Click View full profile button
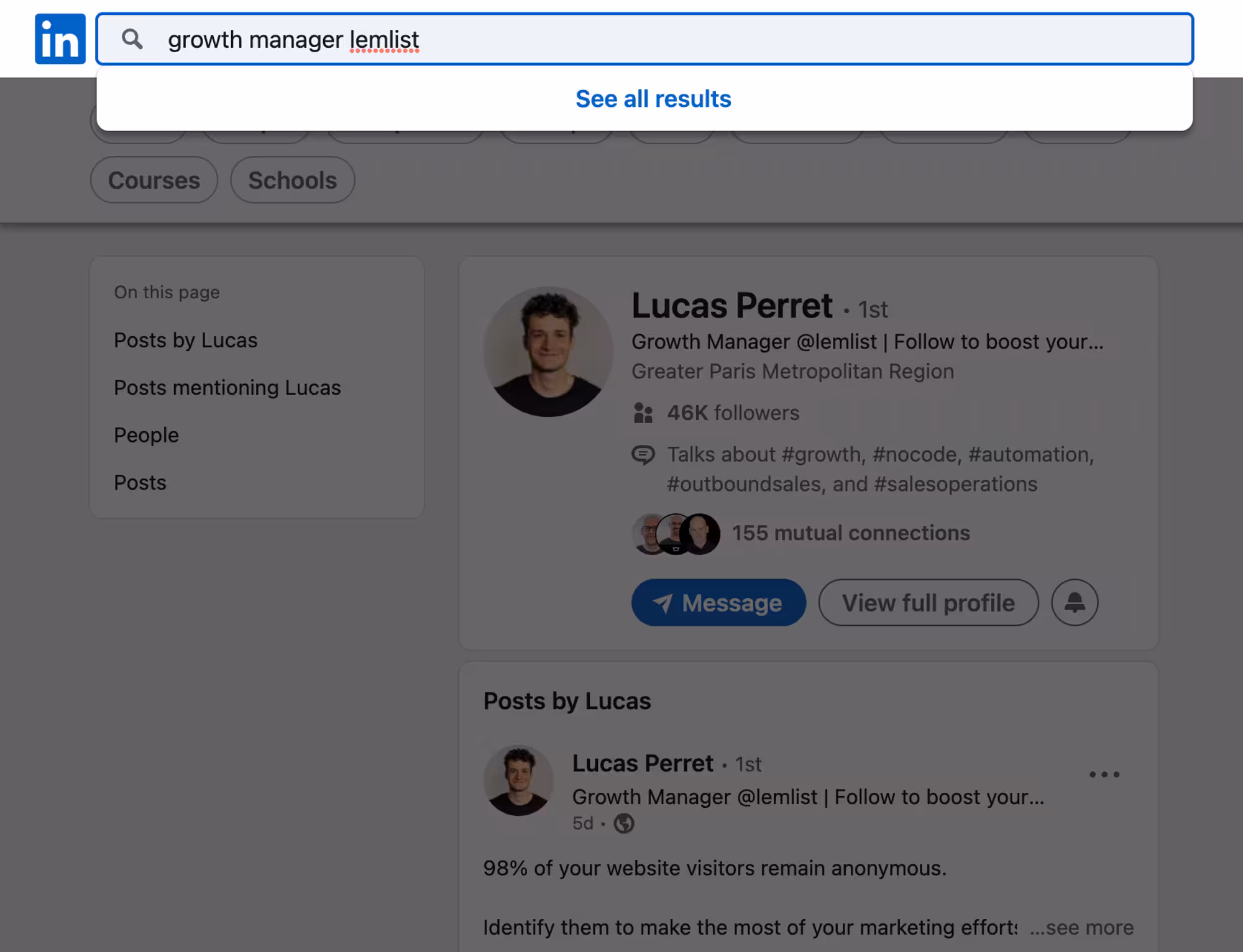The width and height of the screenshot is (1243, 952). [928, 603]
